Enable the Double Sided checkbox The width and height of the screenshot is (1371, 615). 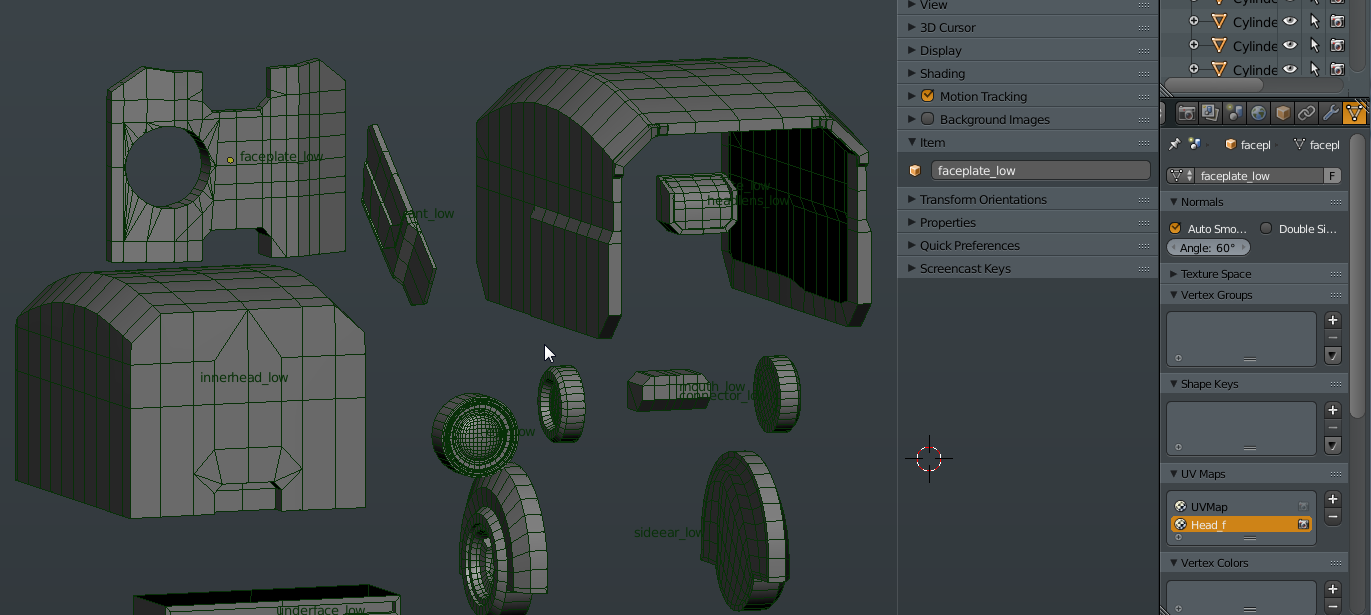click(x=1266, y=229)
